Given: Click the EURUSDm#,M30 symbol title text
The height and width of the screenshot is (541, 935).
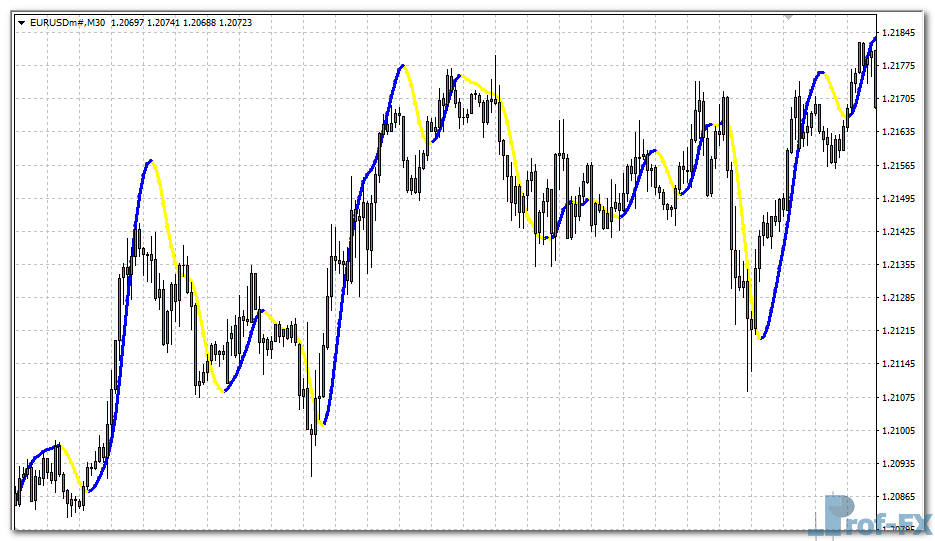Looking at the screenshot, I should (67, 22).
